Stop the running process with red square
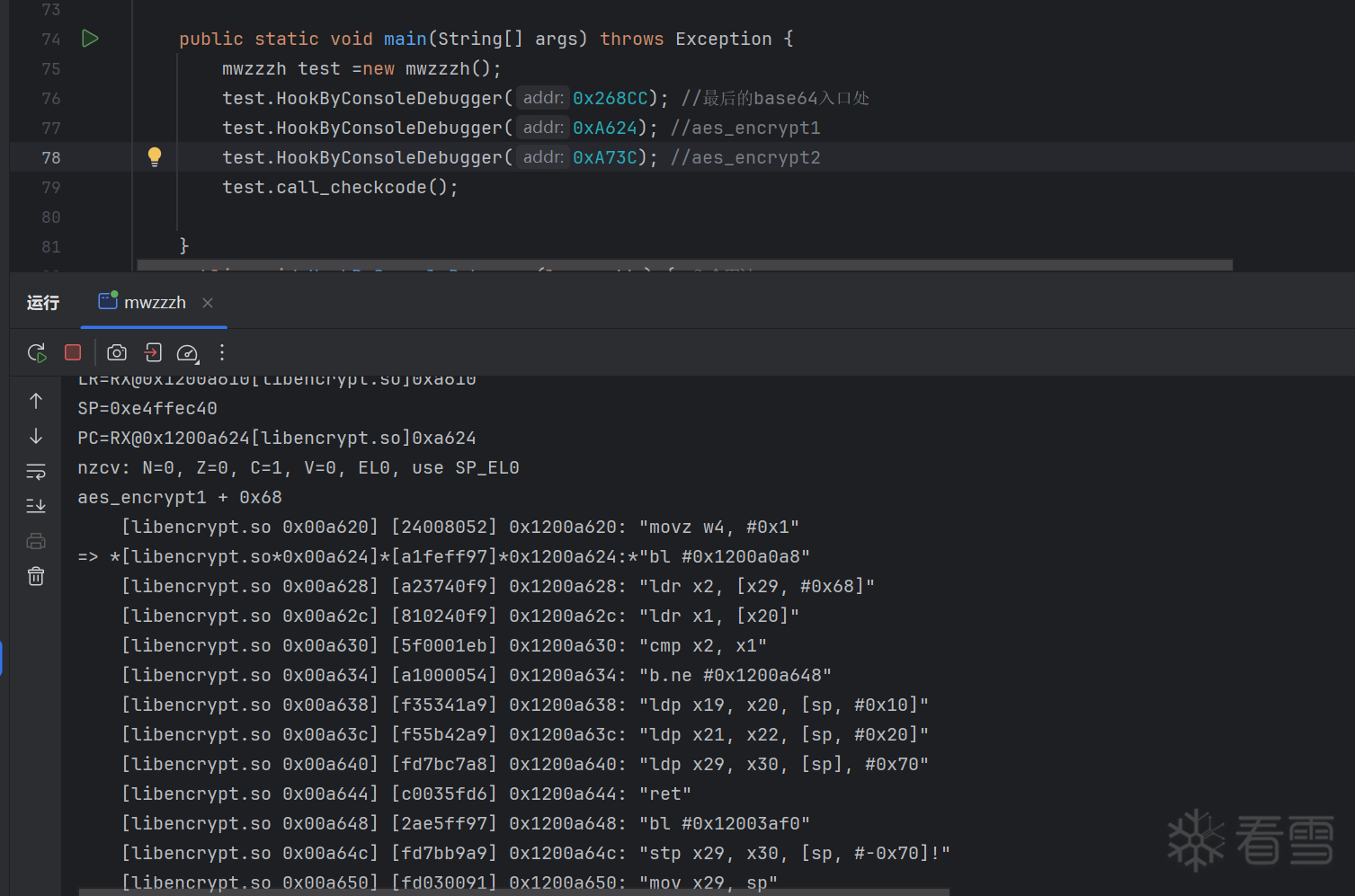This screenshot has height=896, width=1355. click(73, 353)
